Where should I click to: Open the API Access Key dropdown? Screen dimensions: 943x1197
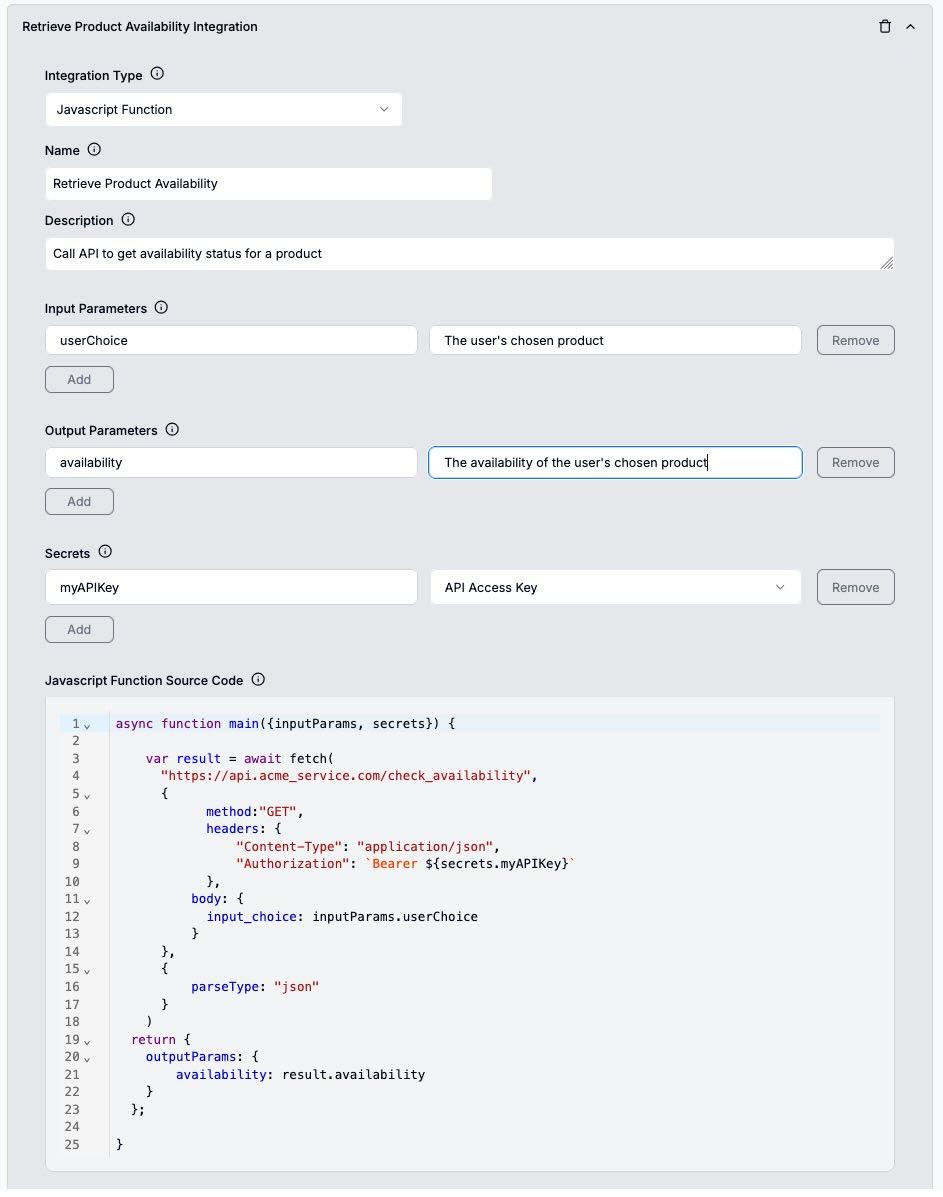pyautogui.click(x=615, y=588)
